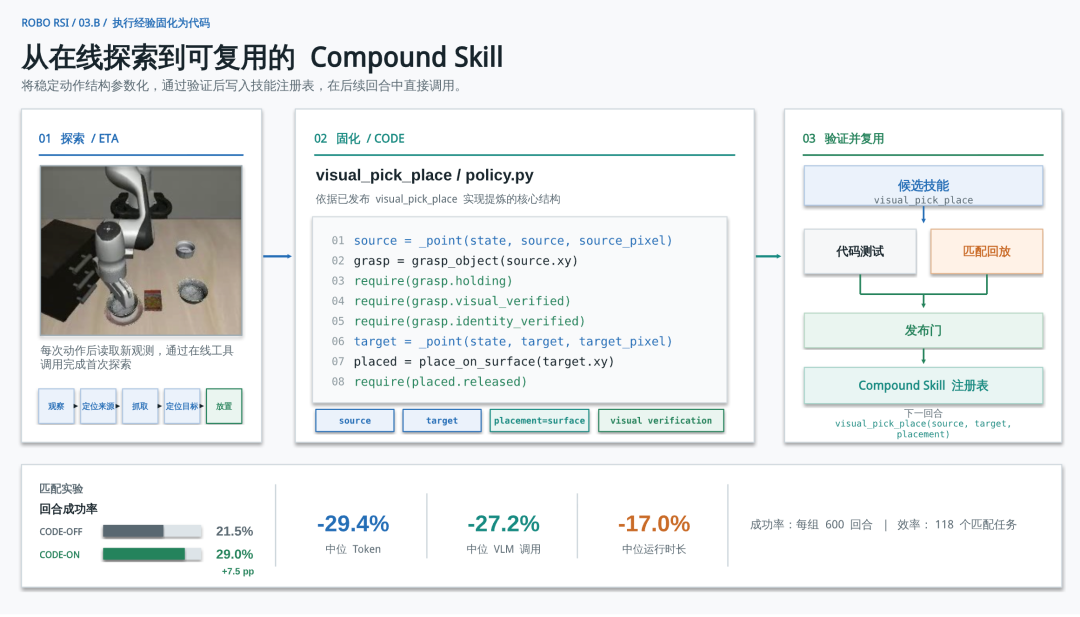
Task: Click the 代码测试 box
Action: (x=860, y=252)
